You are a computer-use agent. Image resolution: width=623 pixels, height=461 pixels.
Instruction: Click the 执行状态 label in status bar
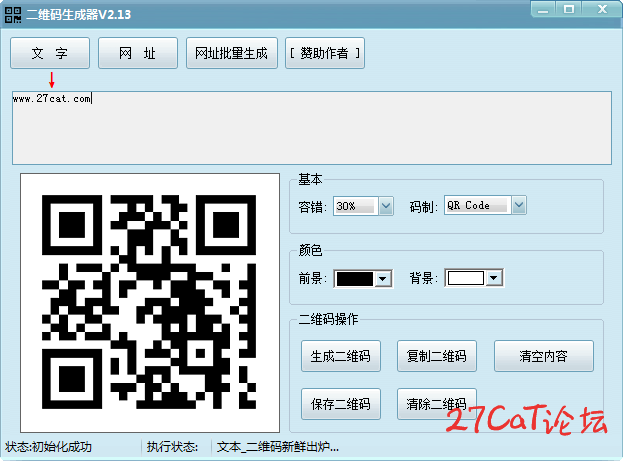(172, 447)
